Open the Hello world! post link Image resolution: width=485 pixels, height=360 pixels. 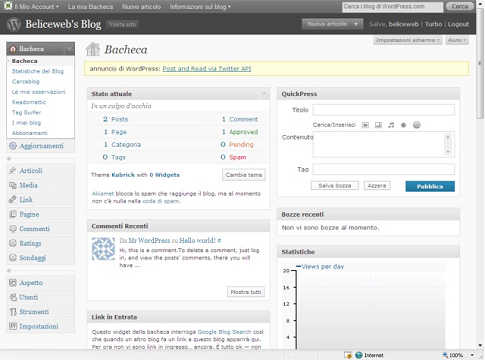pos(197,240)
